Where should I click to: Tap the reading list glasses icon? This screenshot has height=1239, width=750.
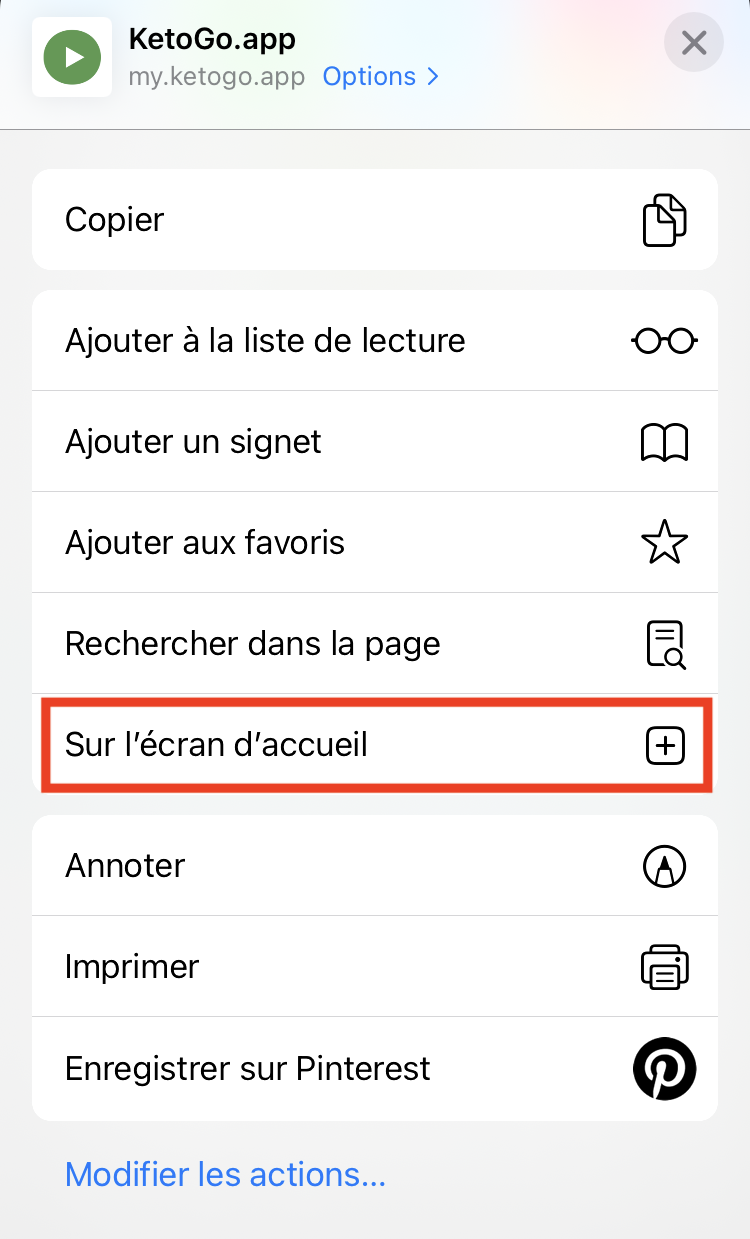pos(664,341)
